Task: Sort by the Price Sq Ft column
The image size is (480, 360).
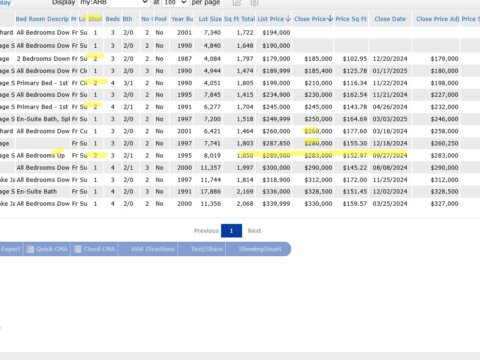Action: click(x=351, y=19)
